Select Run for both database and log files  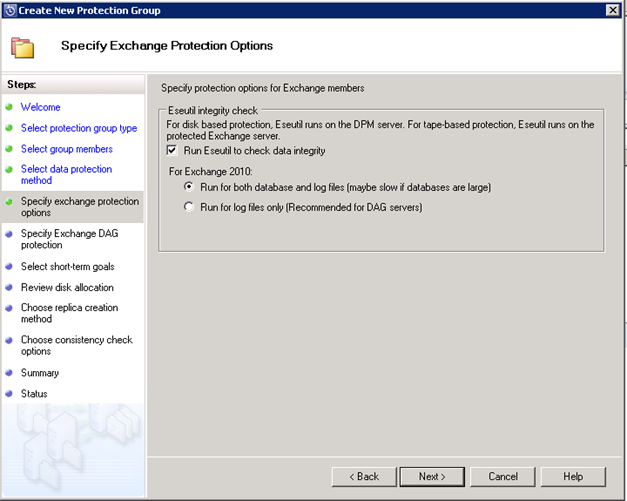click(189, 187)
